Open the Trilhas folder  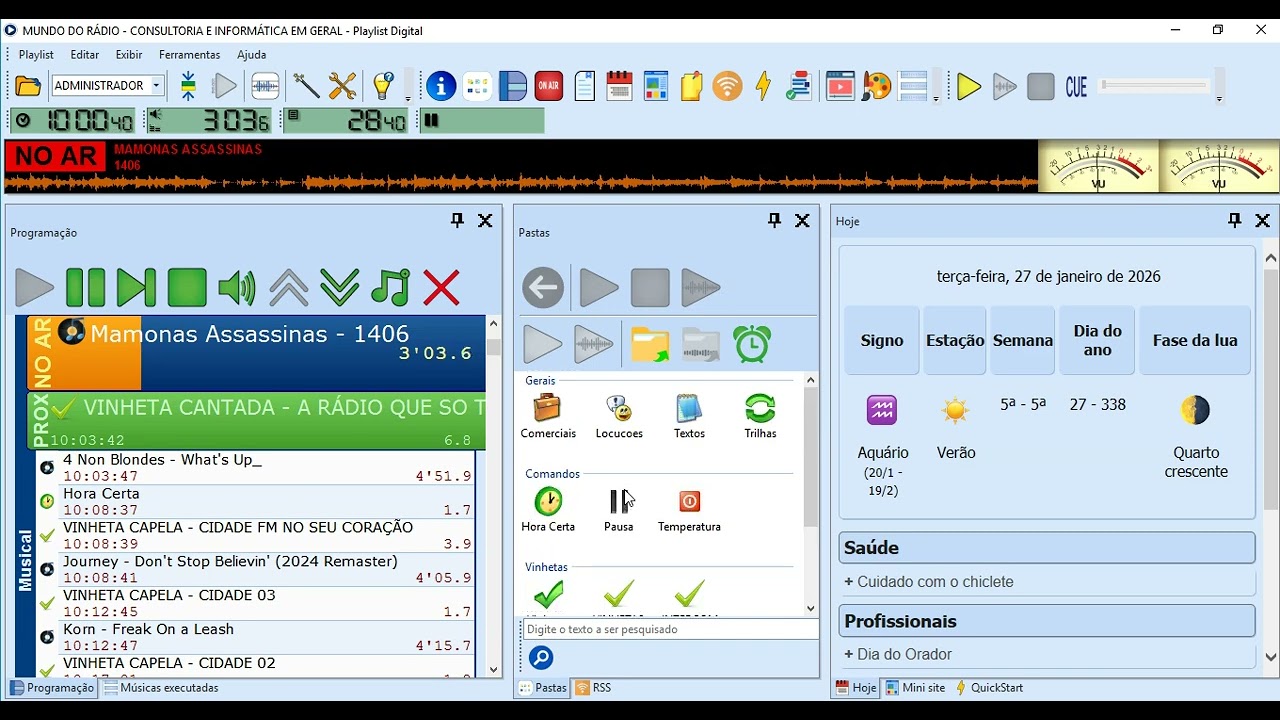(x=760, y=416)
